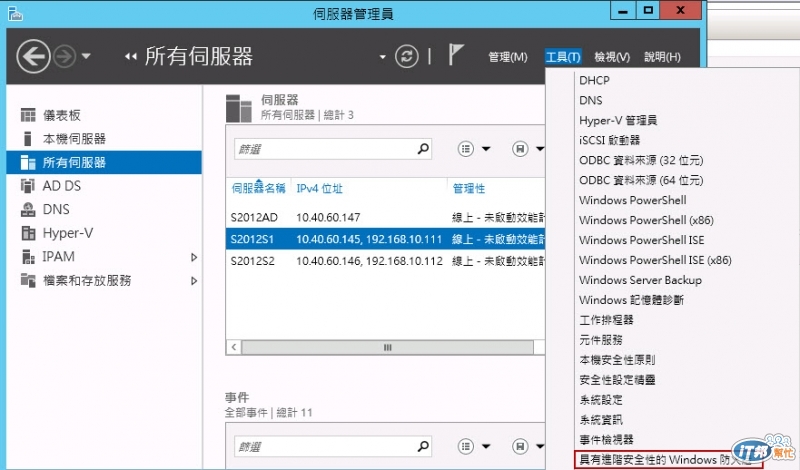Click the search magnifier in events filter

click(x=423, y=446)
